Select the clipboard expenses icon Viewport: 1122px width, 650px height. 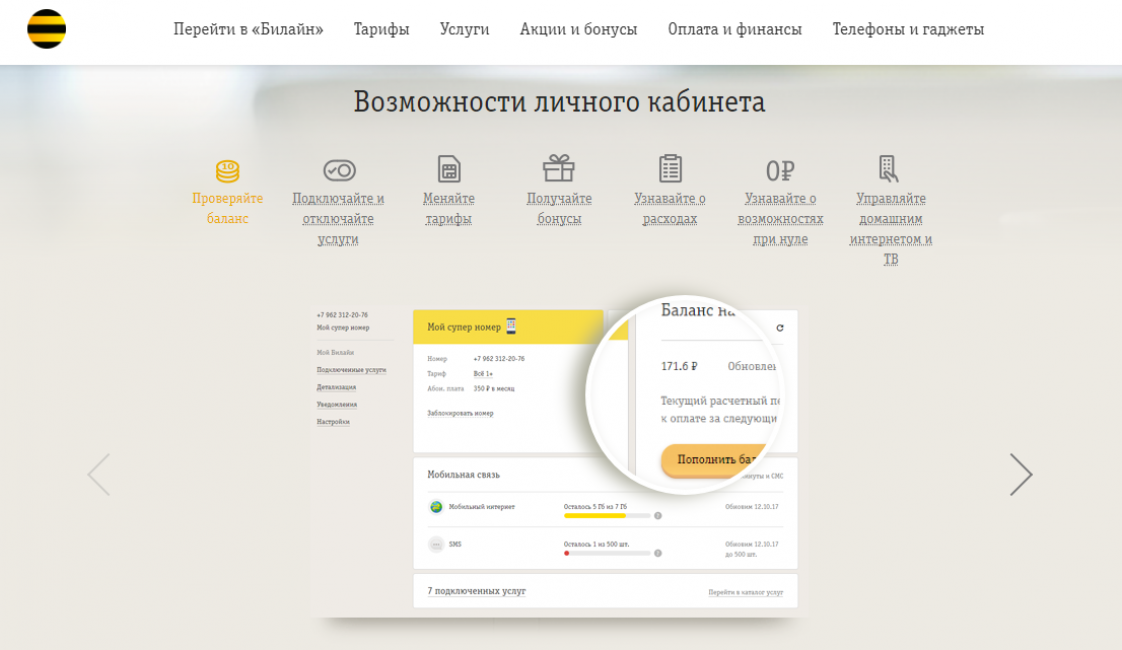pos(670,168)
